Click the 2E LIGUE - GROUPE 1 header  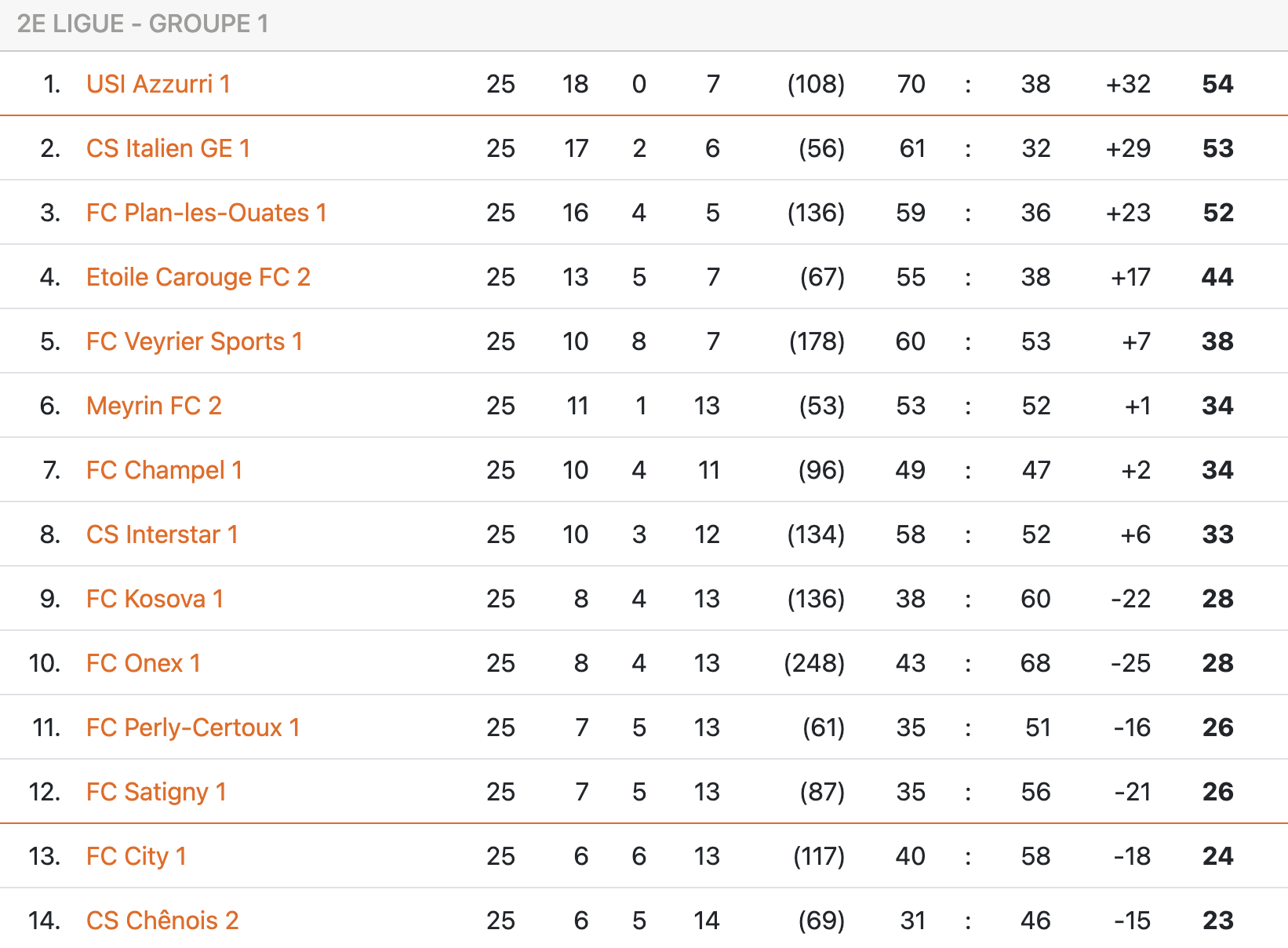point(143,24)
